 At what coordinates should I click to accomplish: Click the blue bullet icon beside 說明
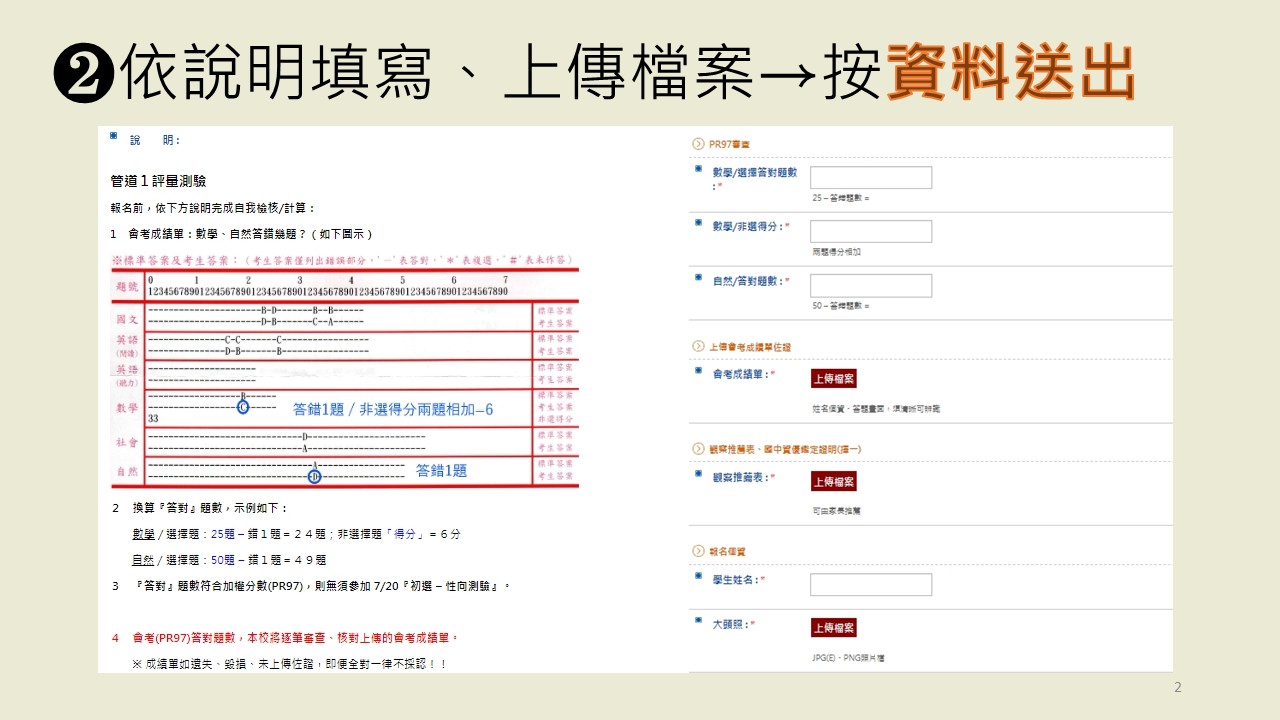(114, 136)
